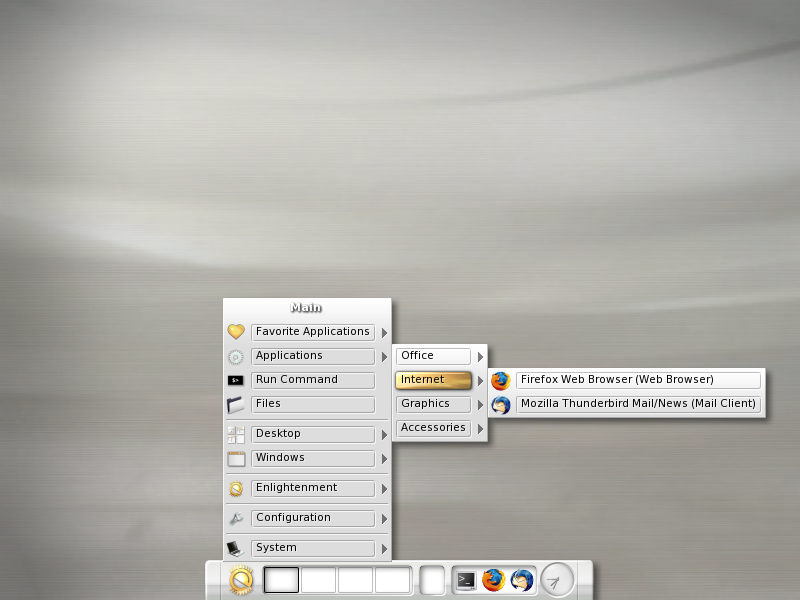Click the Firefox icon in the Internet submenu
Screen dimensions: 800x600
[x=501, y=381]
